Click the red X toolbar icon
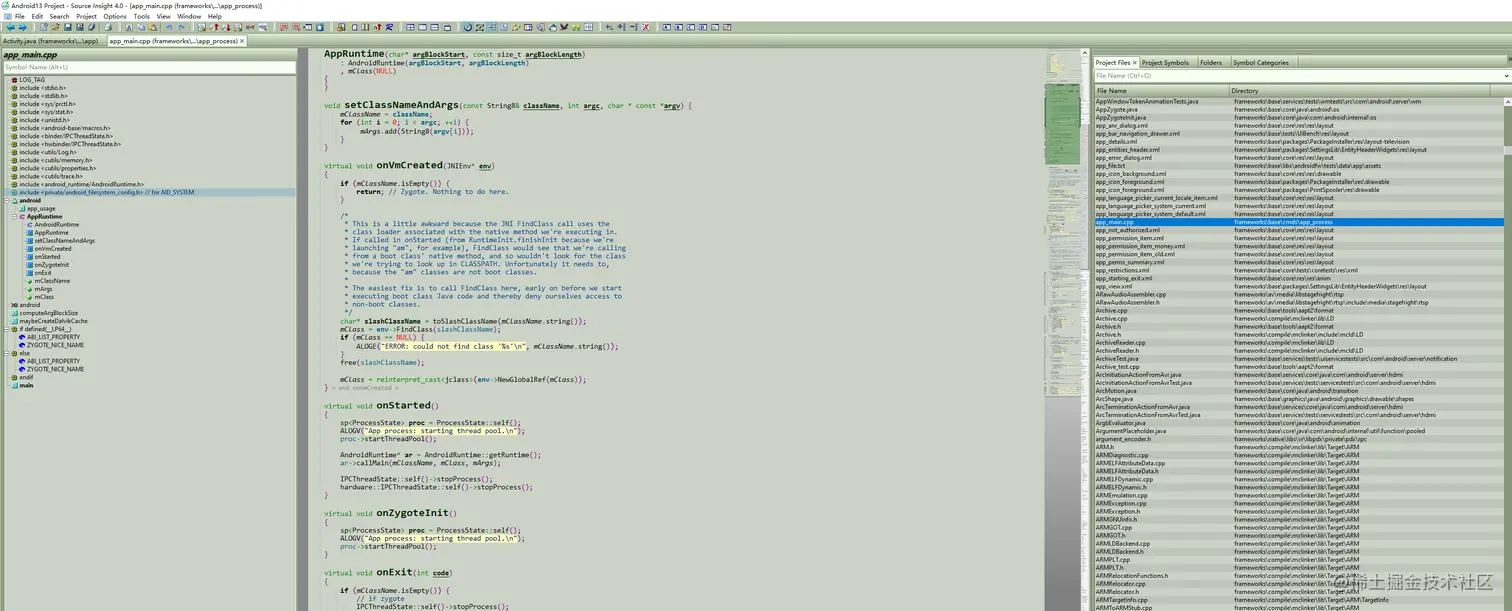This screenshot has height=611, width=1512. 645,27
